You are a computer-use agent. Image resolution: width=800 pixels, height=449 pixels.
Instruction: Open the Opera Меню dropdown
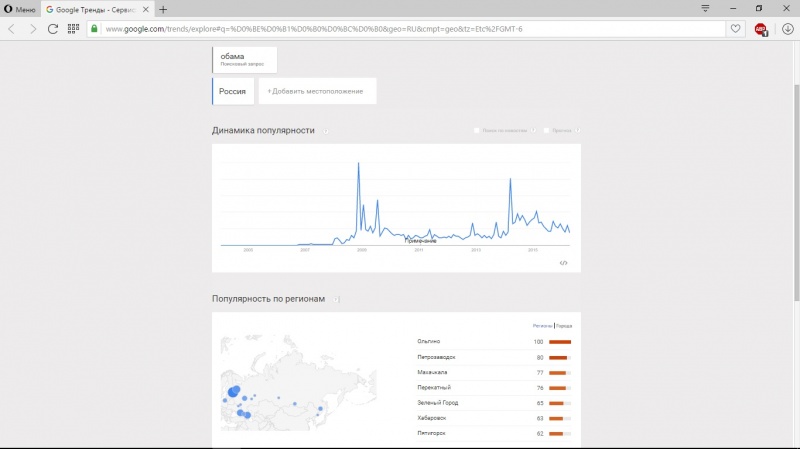tap(19, 9)
